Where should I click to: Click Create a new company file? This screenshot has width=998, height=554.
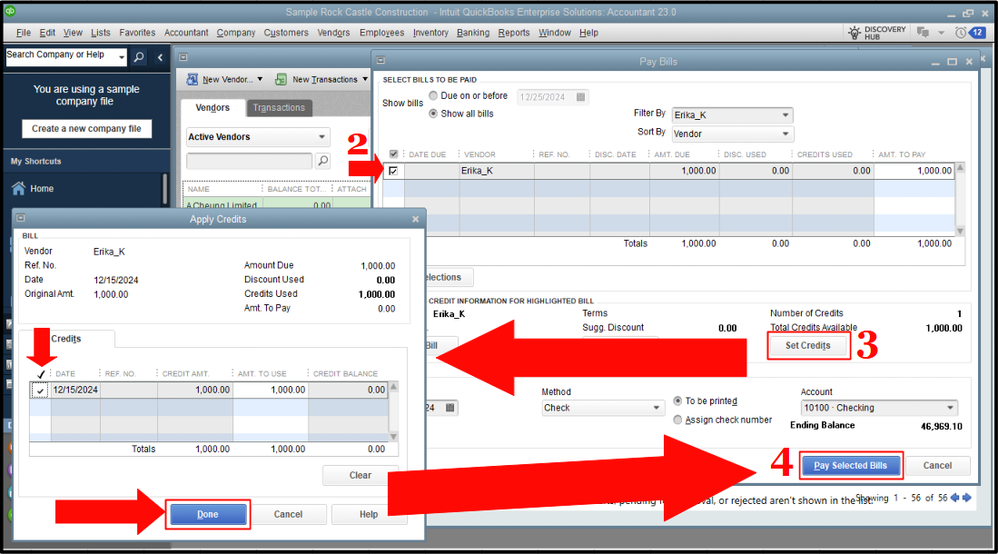(87, 129)
